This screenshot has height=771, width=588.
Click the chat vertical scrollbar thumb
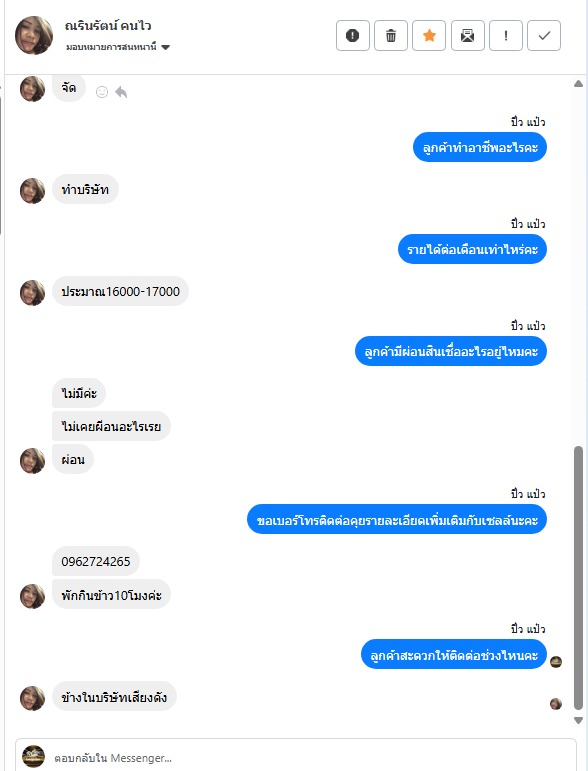coord(579,578)
